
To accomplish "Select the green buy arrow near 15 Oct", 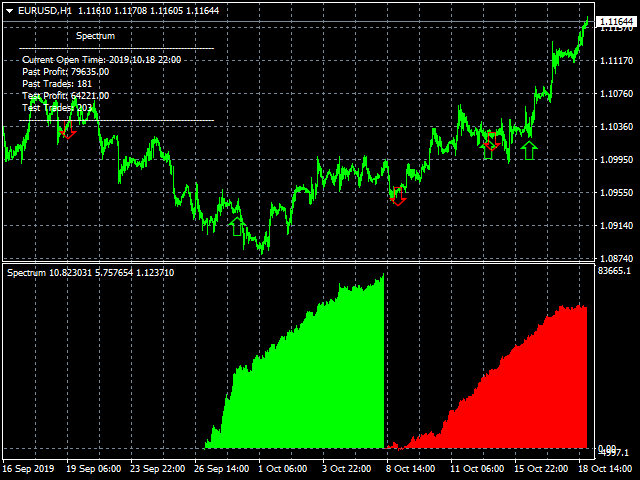I will coord(529,150).
